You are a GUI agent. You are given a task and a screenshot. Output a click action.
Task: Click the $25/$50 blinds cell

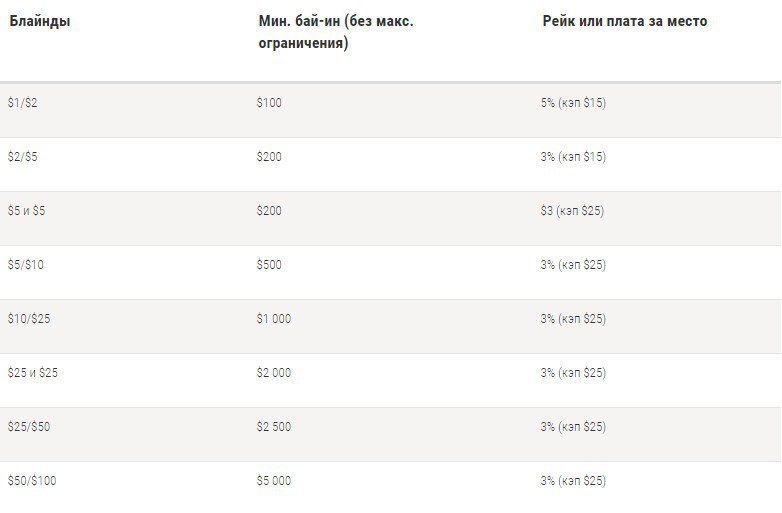pyautogui.click(x=29, y=427)
